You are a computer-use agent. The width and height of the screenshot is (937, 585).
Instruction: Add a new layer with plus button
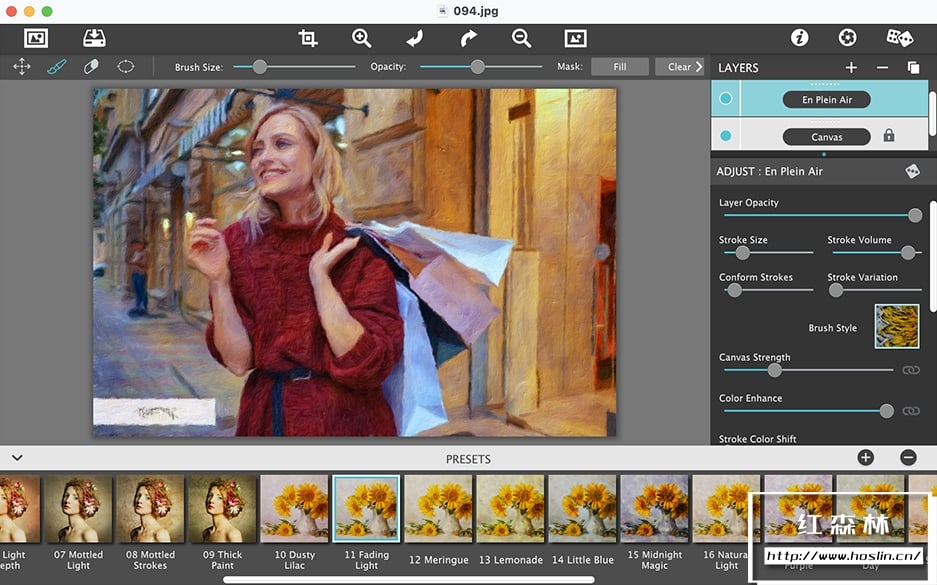point(851,68)
